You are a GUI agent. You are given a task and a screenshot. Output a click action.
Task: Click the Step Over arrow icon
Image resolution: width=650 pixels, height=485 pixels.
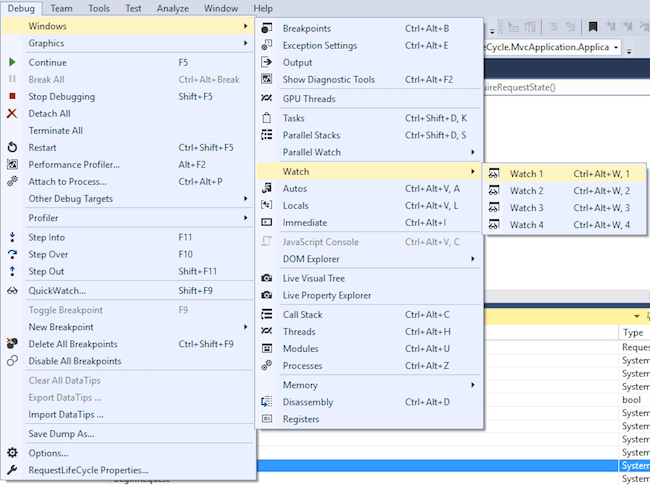(x=12, y=254)
